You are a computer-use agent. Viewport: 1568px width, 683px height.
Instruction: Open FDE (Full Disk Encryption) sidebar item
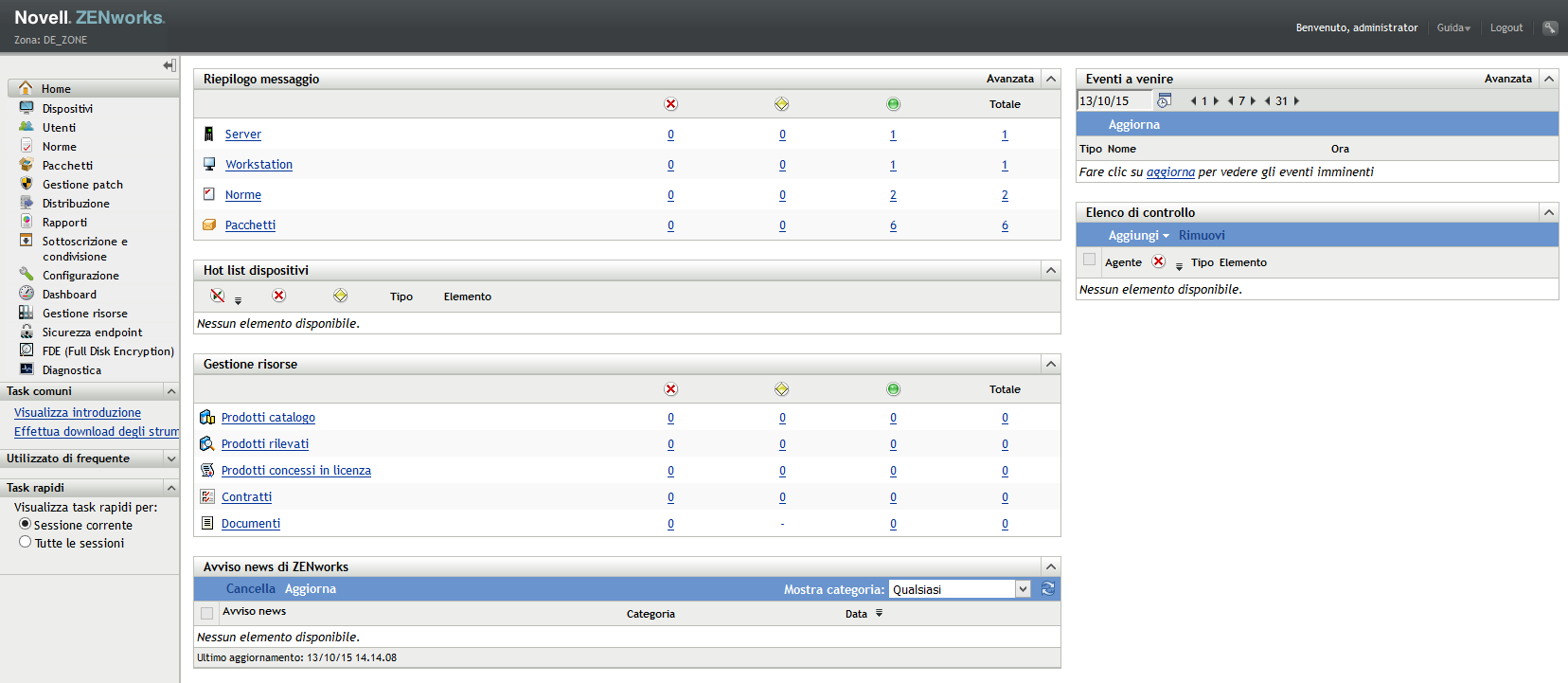[x=108, y=350]
